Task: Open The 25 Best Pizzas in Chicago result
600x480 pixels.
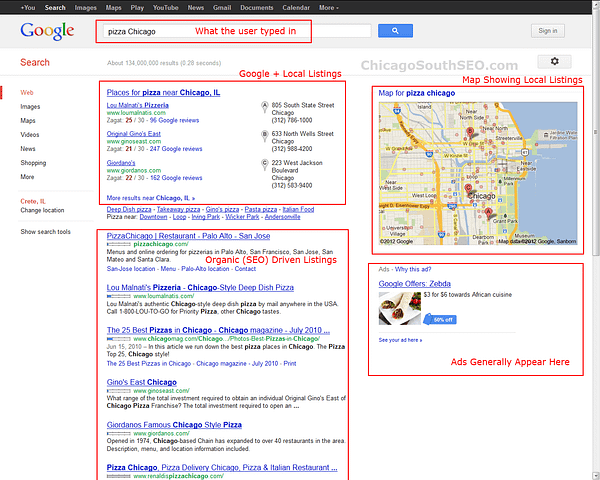Action: click(218, 330)
